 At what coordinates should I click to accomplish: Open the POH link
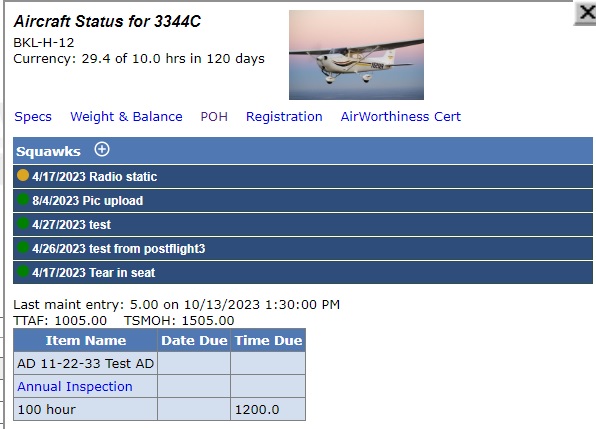click(x=214, y=117)
